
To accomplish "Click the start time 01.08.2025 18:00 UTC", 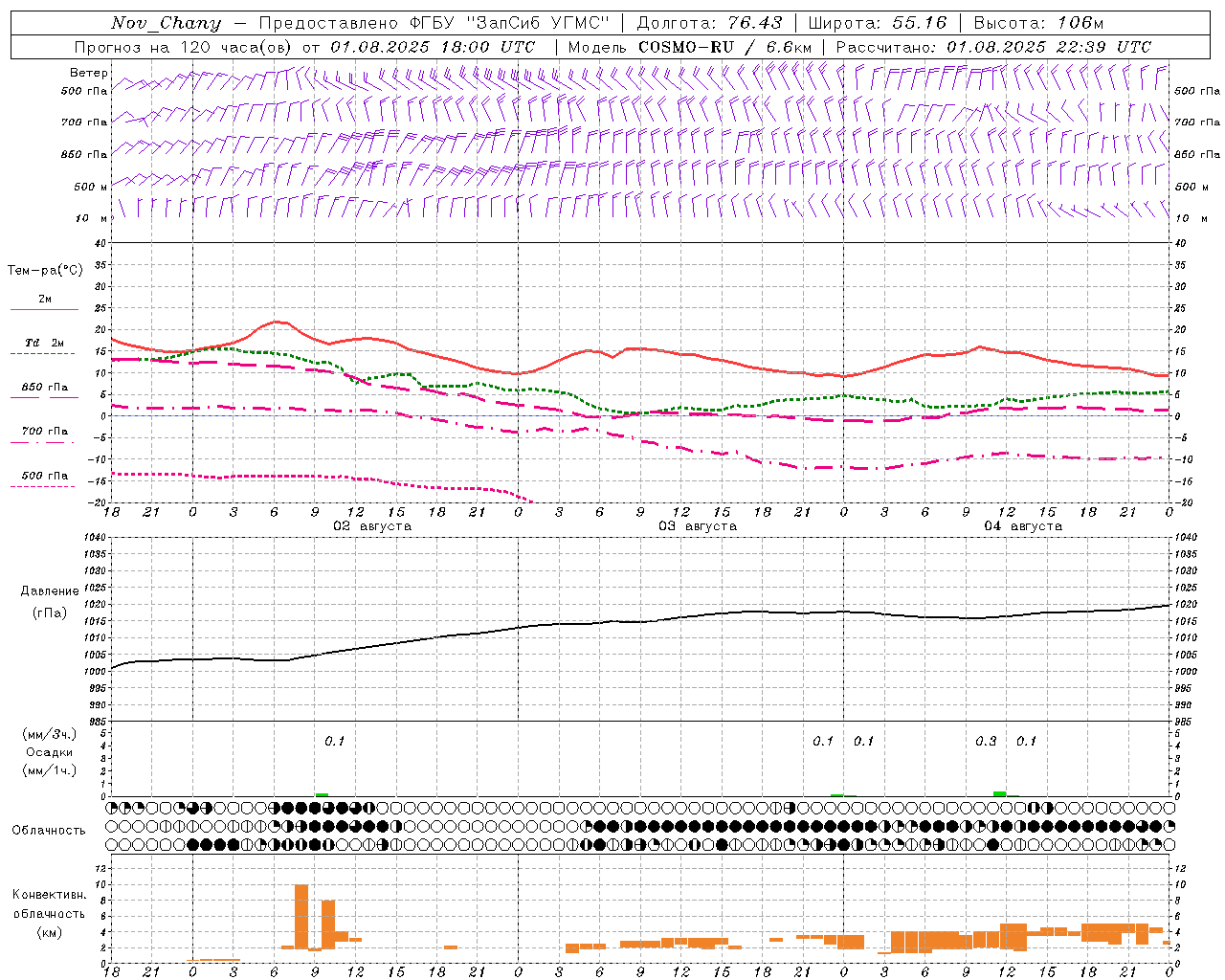I will click(433, 47).
